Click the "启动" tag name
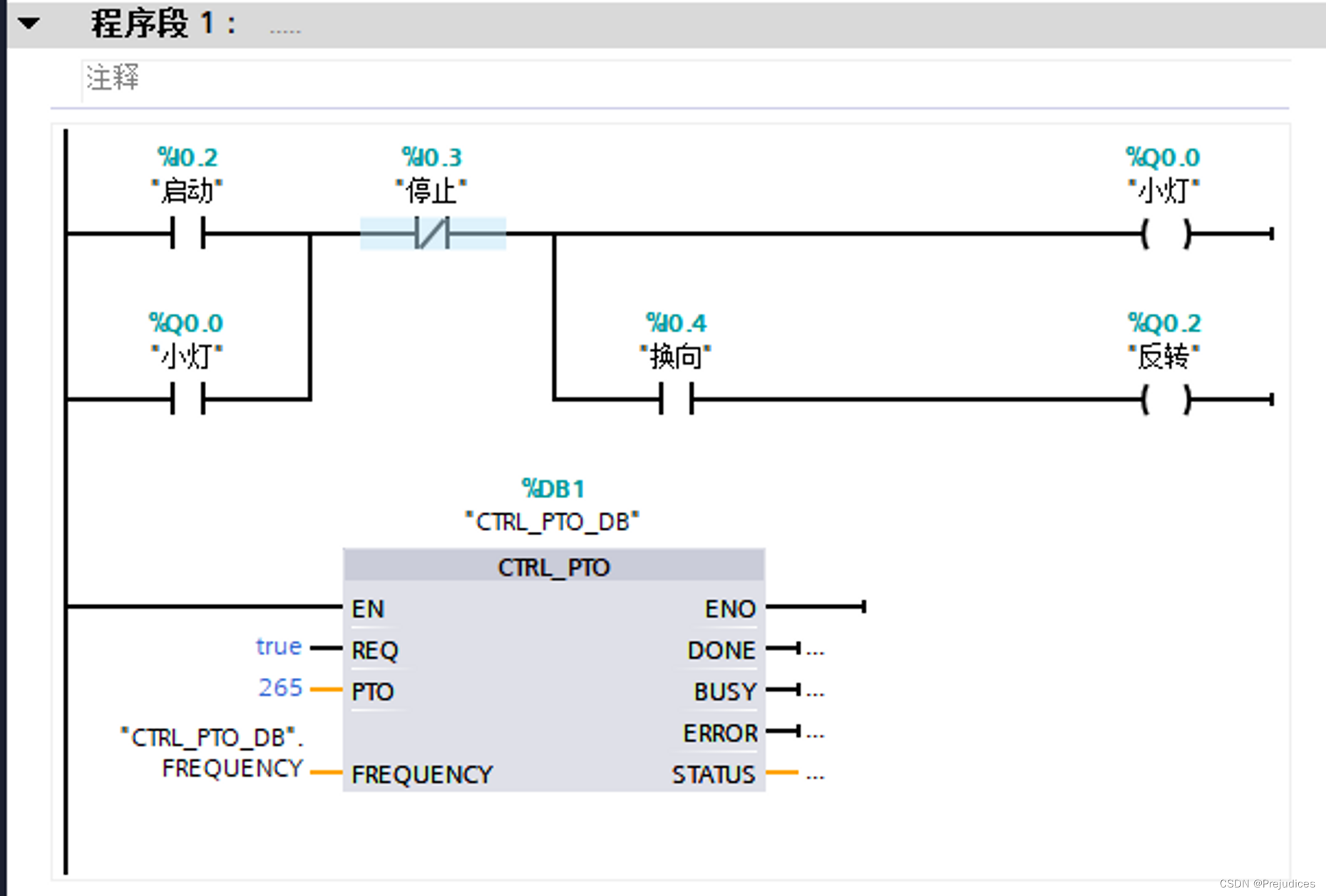This screenshot has height=896, width=1326. [187, 191]
